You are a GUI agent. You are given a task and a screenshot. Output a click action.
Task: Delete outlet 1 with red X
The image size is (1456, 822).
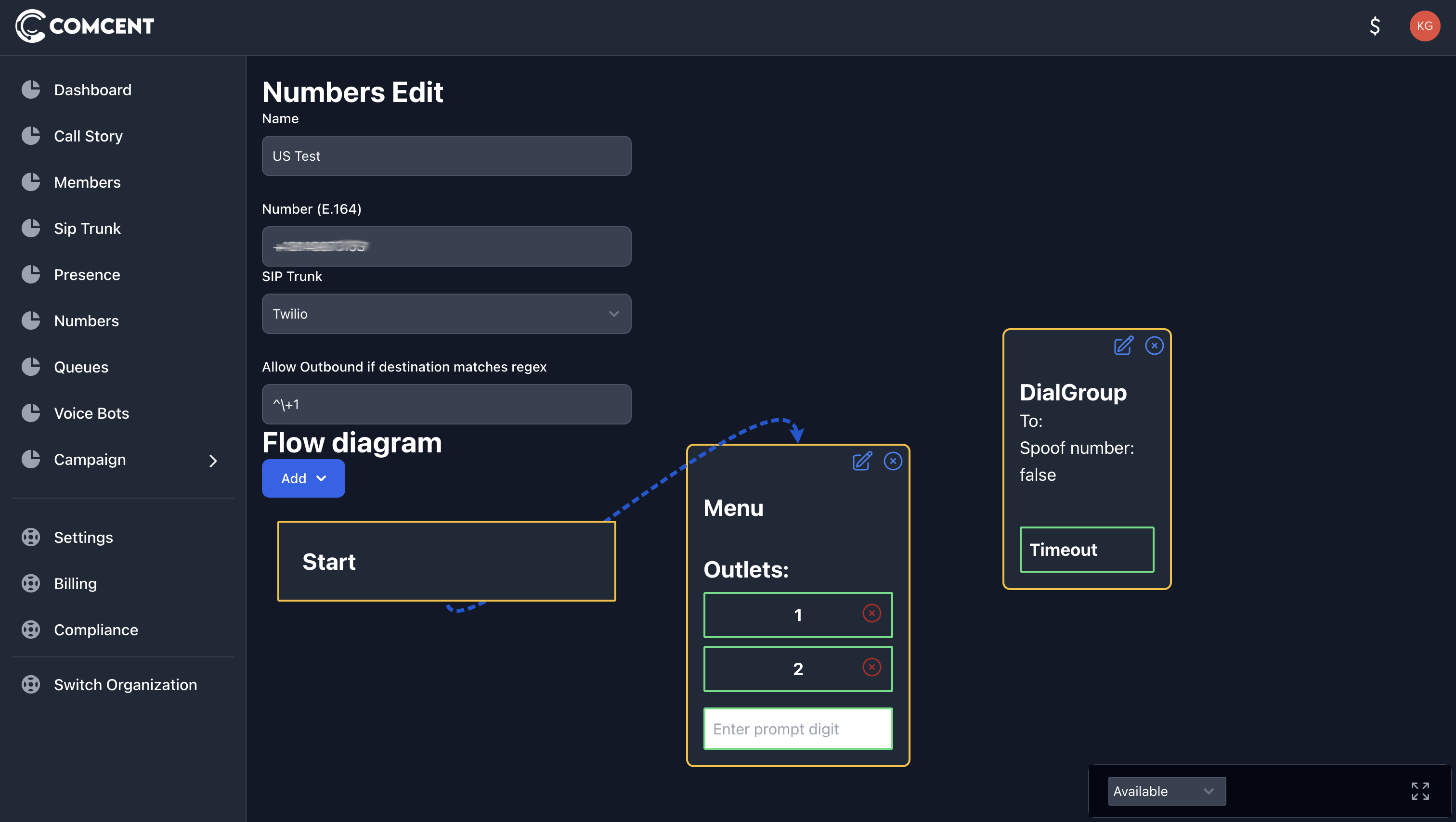coord(872,614)
